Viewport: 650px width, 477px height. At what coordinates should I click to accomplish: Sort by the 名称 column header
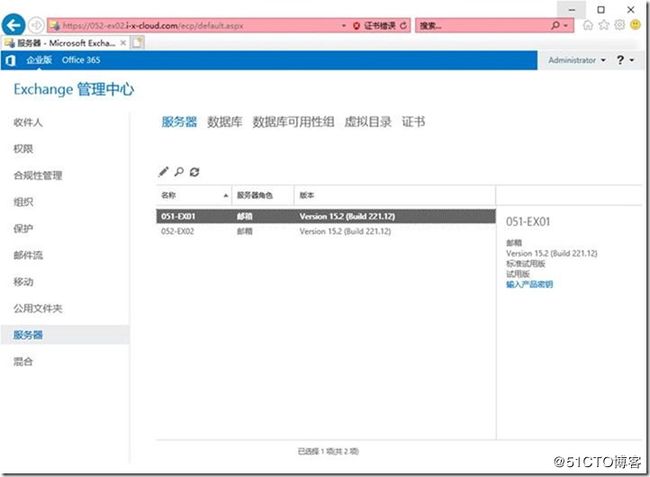coord(194,195)
